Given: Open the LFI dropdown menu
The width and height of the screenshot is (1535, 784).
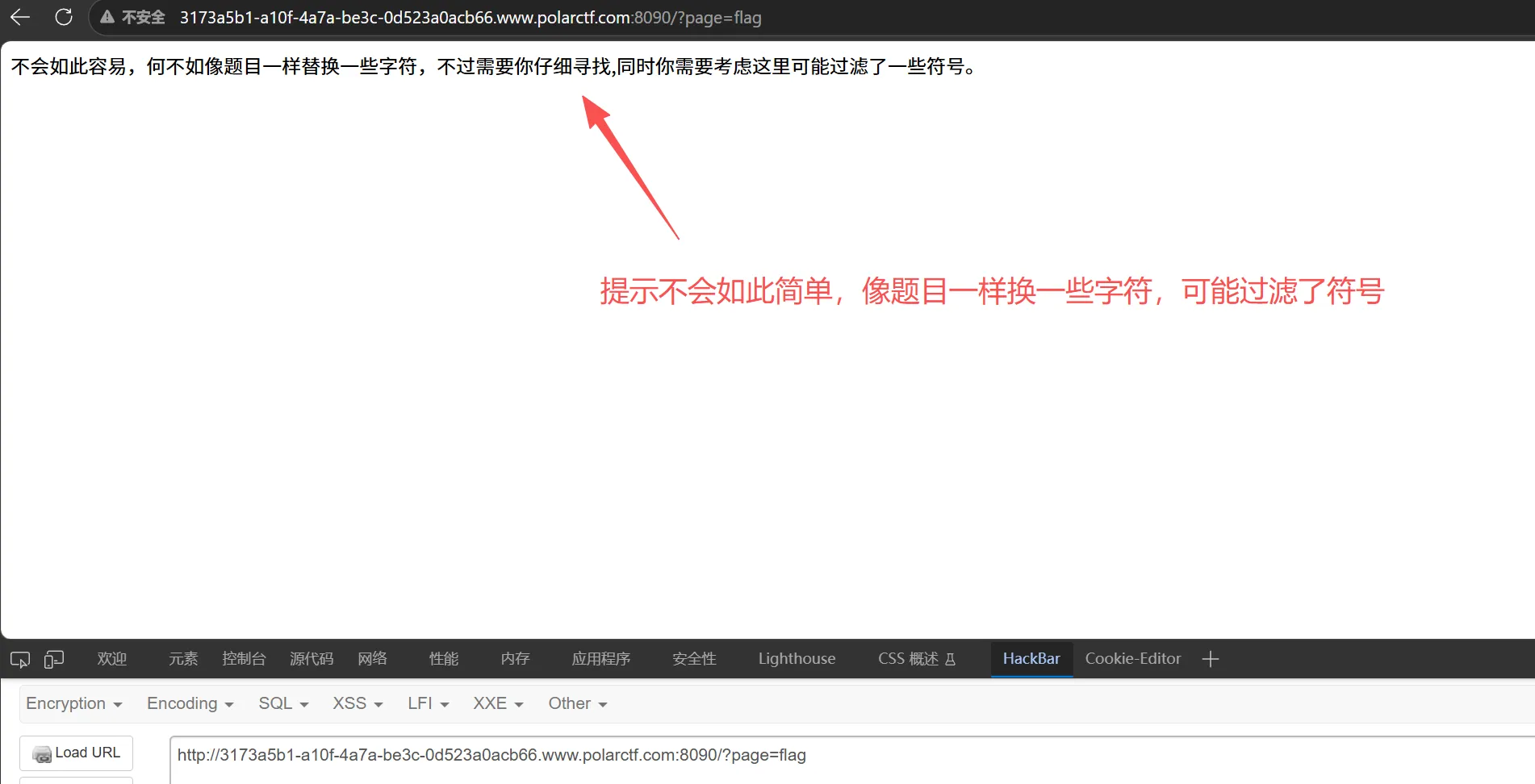Looking at the screenshot, I should (429, 703).
